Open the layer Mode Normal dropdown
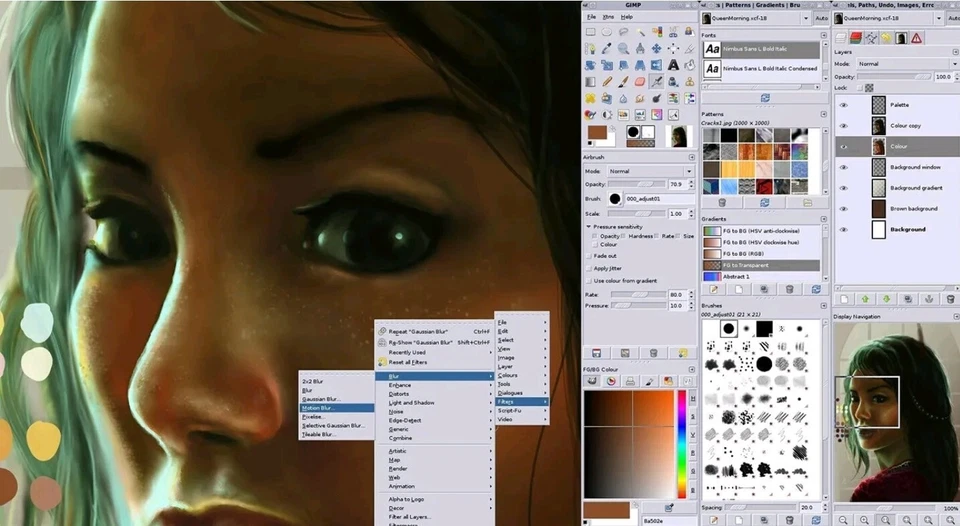This screenshot has width=960, height=526. click(907, 64)
